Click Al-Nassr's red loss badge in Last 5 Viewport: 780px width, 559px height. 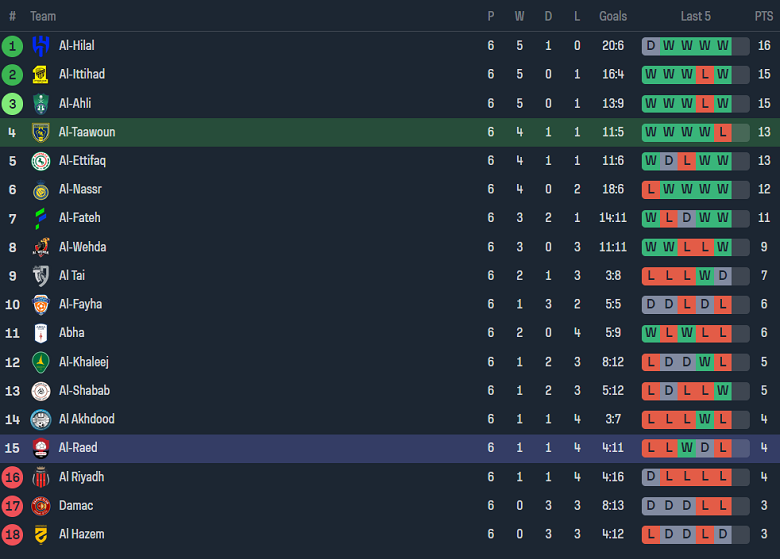click(651, 190)
